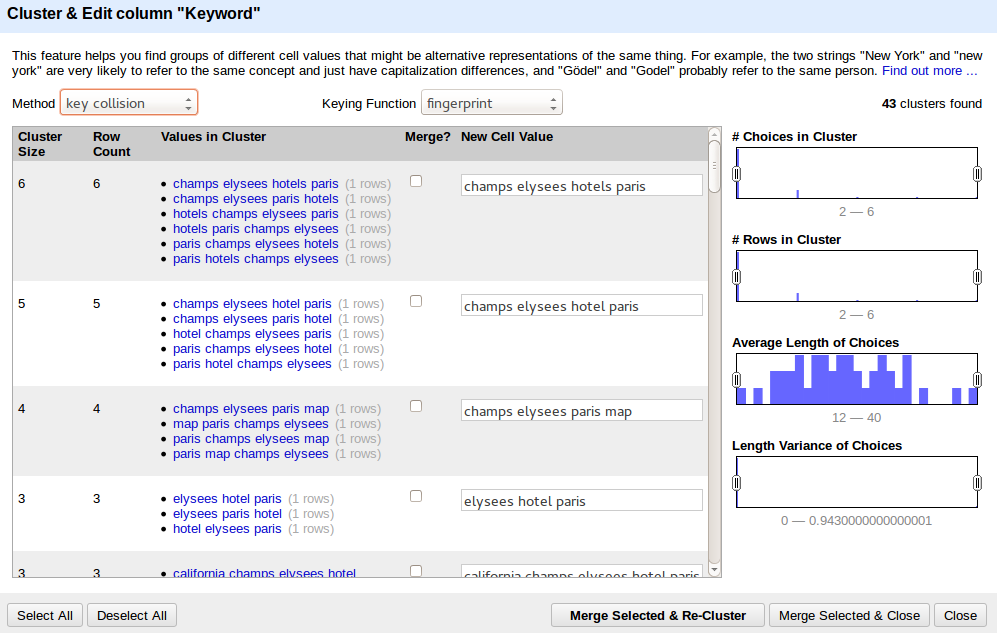Image resolution: width=997 pixels, height=633 pixels.
Task: Tick the Merge checkbox for "champs elysees paris map"
Action: click(415, 405)
